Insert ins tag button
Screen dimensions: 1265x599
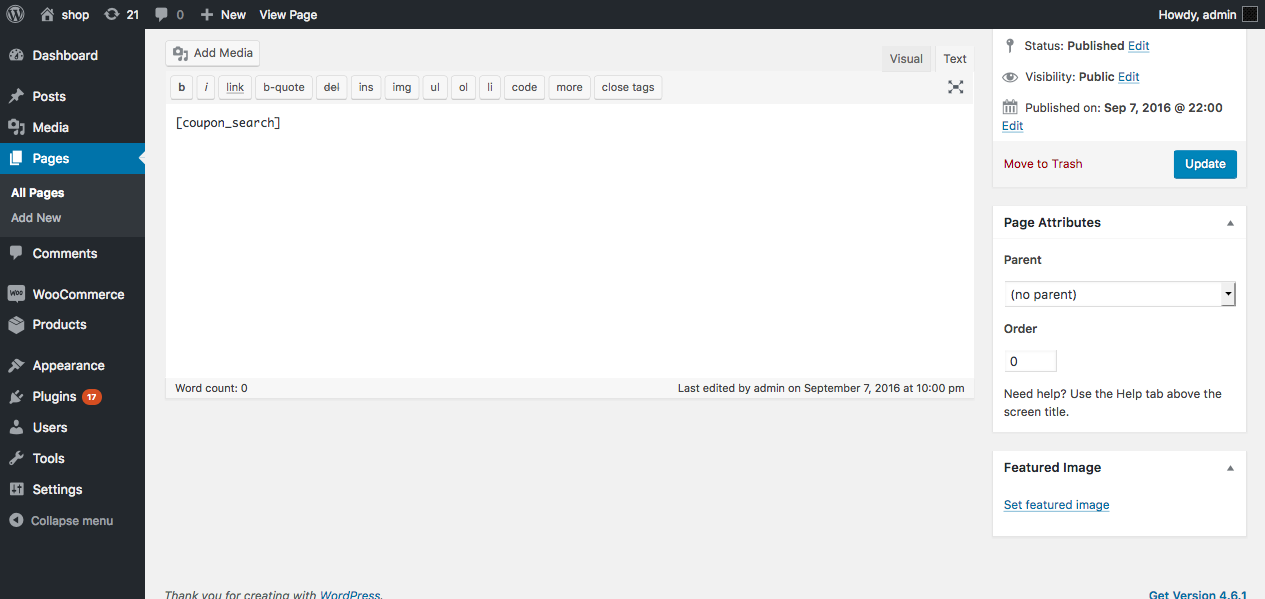click(x=366, y=87)
